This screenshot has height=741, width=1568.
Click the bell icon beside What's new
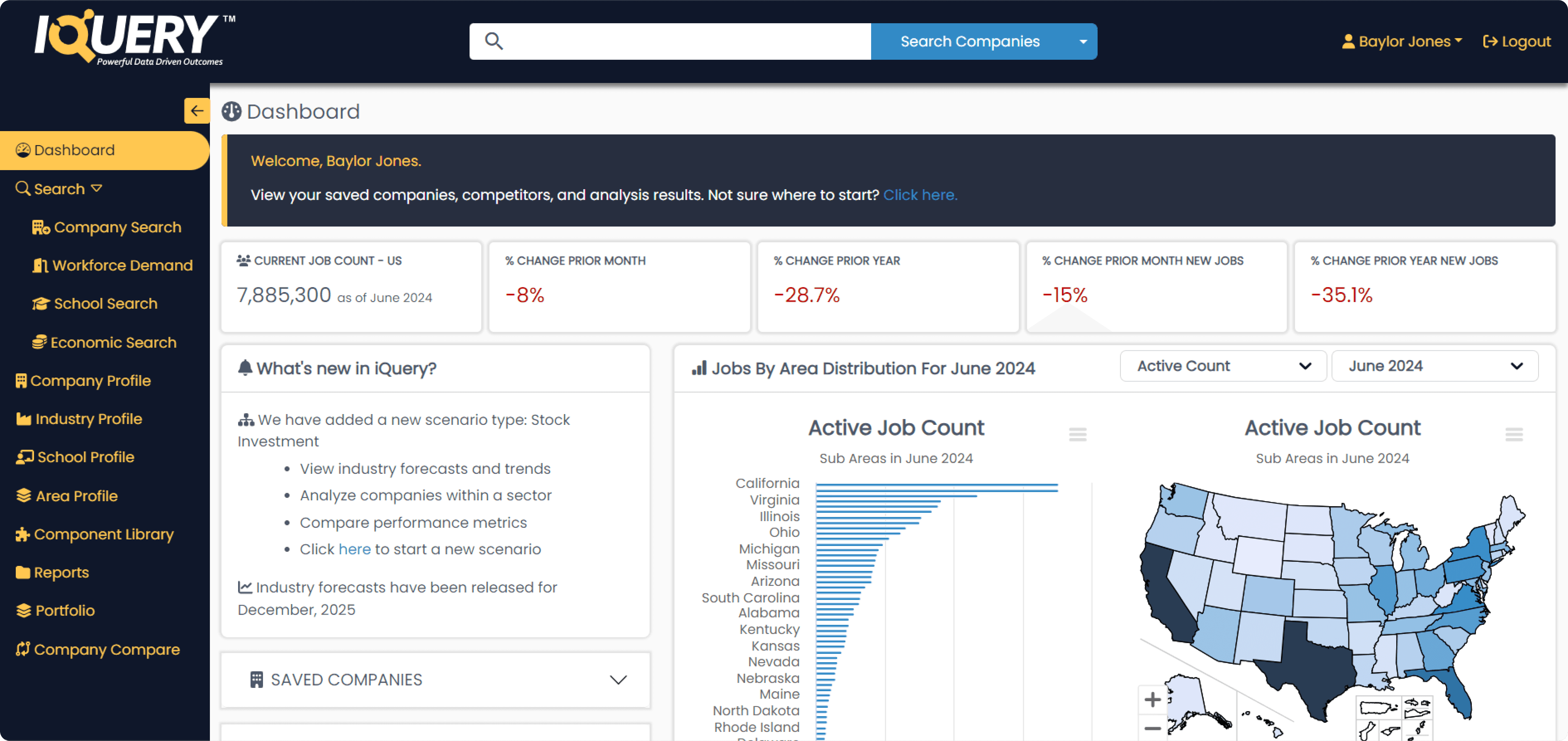(x=245, y=368)
